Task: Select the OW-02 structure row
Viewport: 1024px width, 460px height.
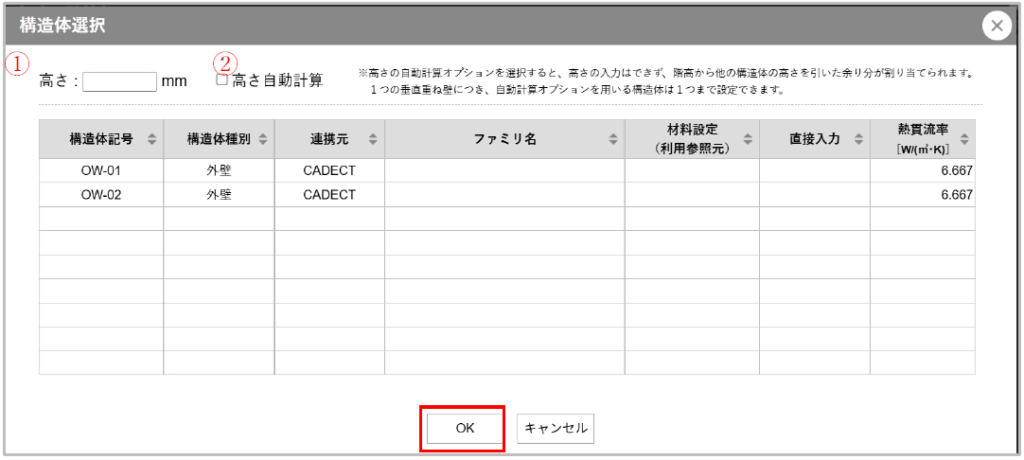Action: click(x=101, y=195)
